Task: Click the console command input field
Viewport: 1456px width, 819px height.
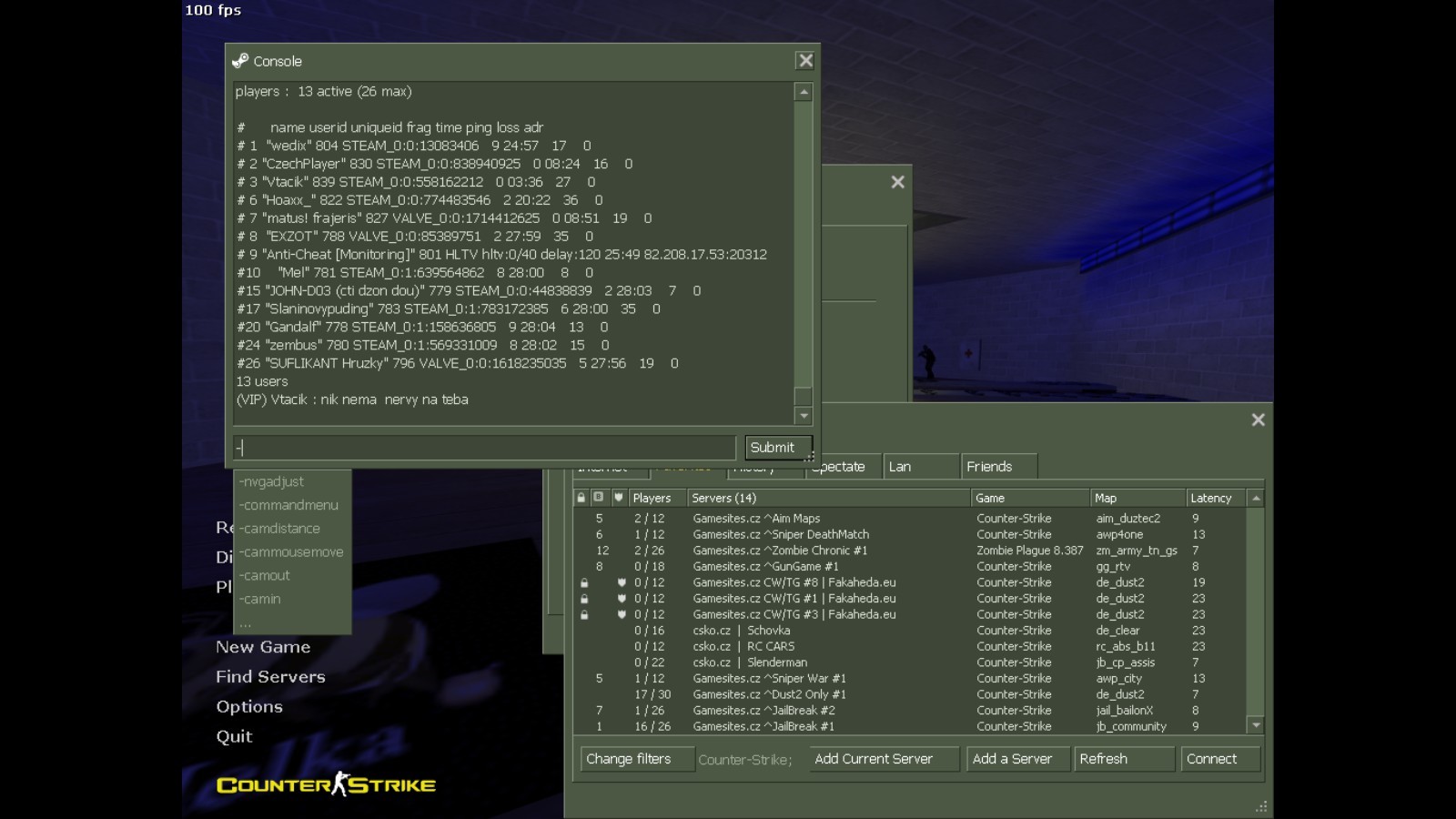Action: pyautogui.click(x=484, y=447)
